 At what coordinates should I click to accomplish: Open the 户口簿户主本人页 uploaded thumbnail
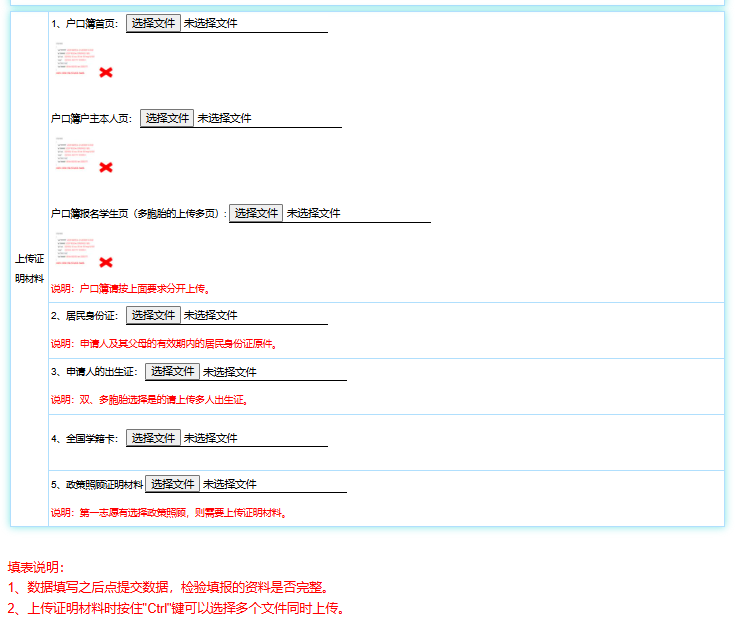click(x=75, y=153)
